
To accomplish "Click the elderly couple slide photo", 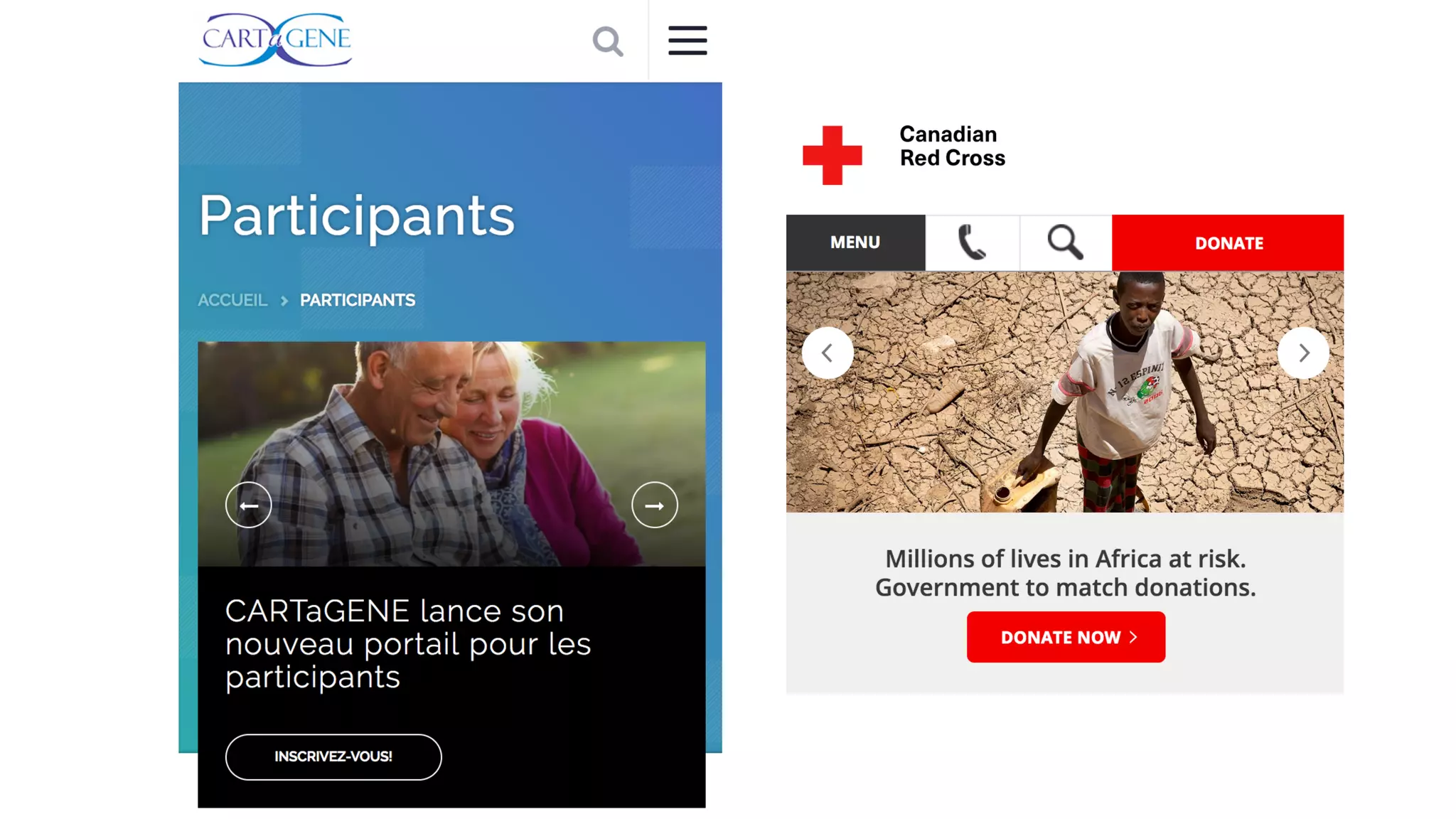I will pyautogui.click(x=451, y=454).
